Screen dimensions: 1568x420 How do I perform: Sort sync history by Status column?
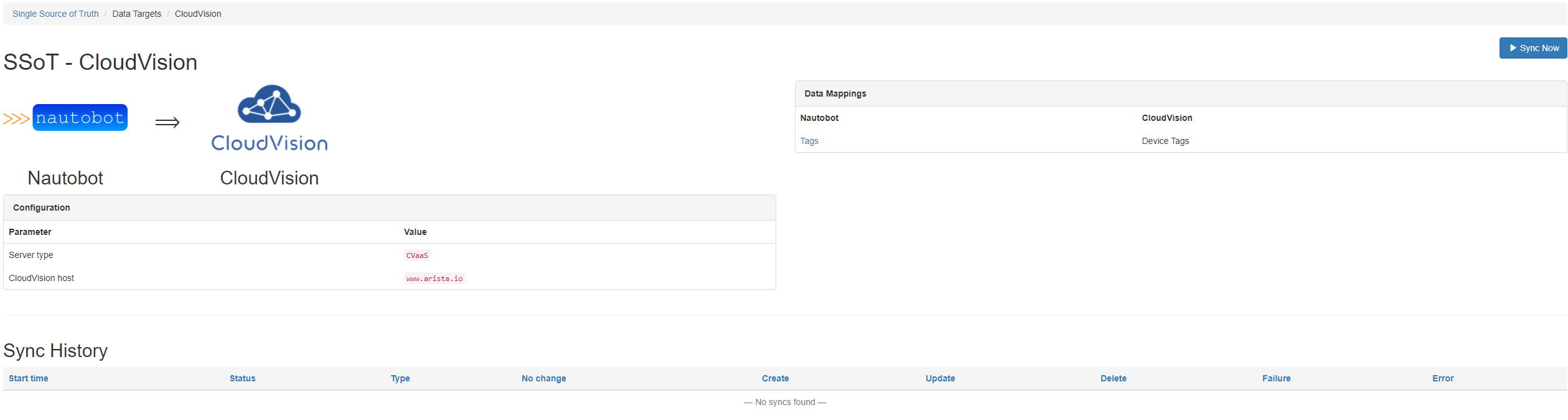[x=243, y=378]
